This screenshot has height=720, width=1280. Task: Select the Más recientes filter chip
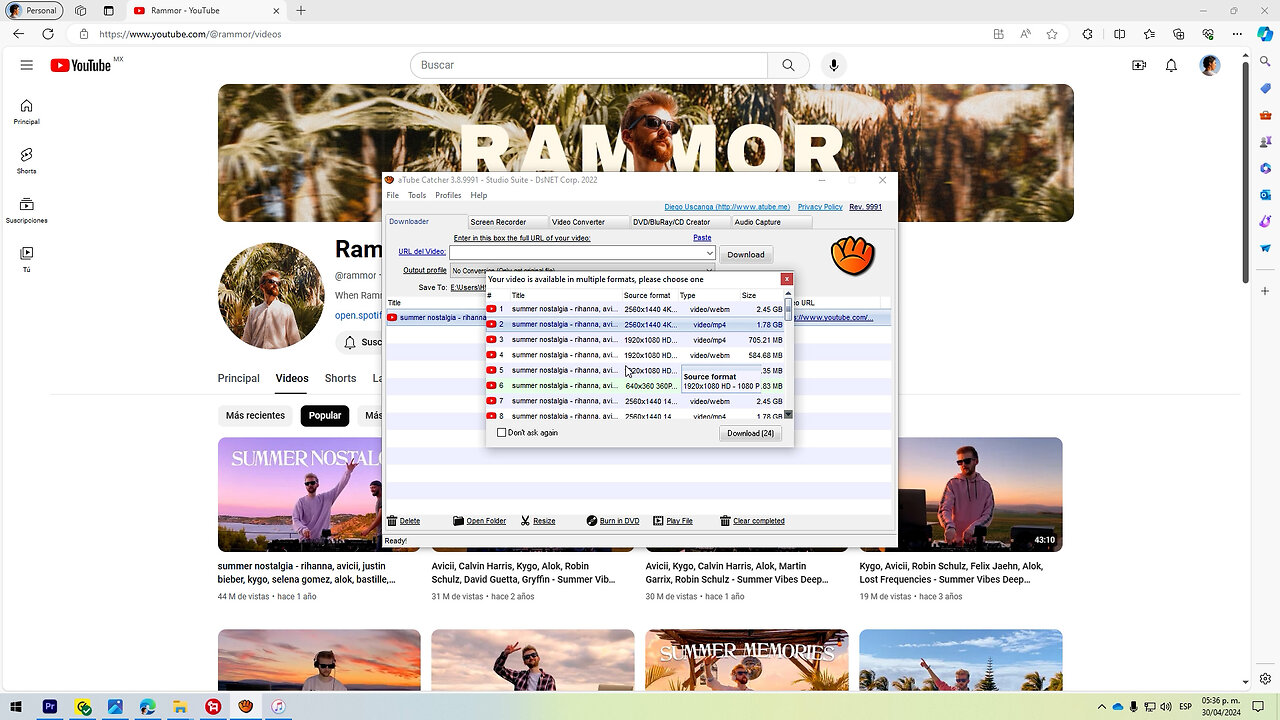(x=255, y=415)
